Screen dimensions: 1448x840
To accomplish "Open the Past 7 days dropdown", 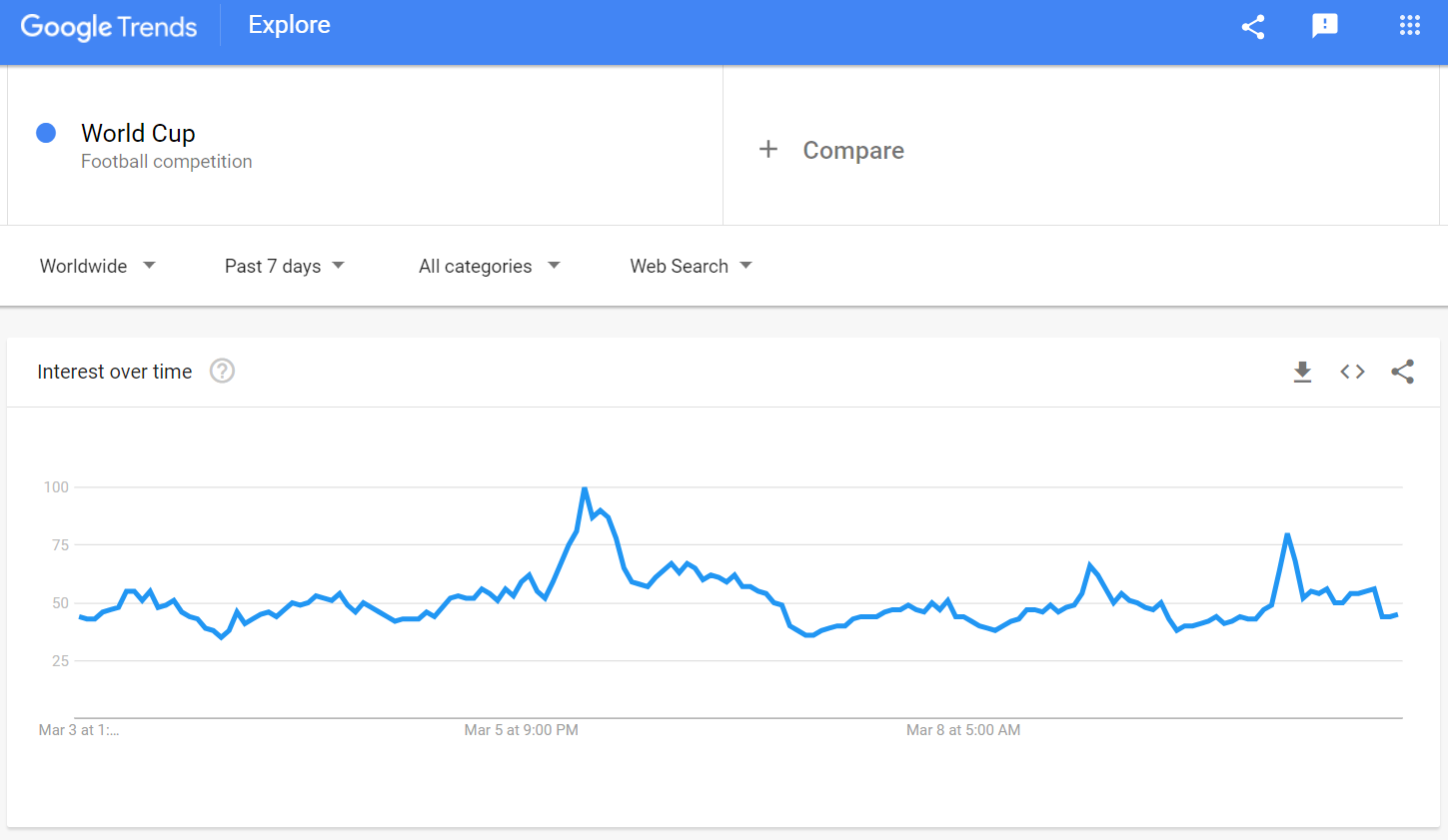I will click(x=285, y=266).
